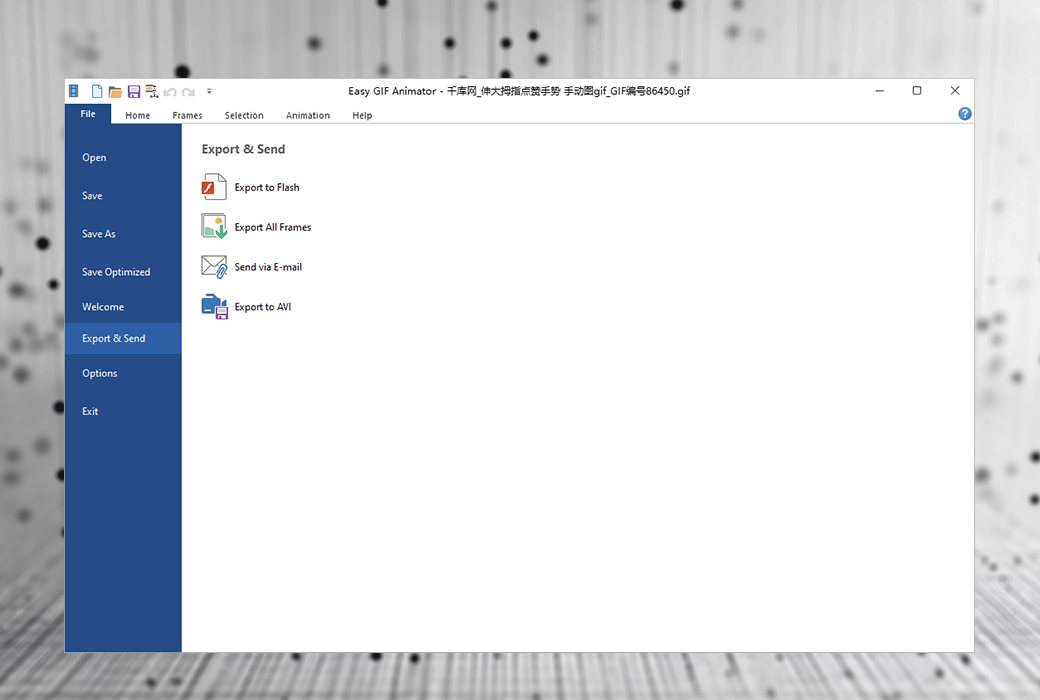Click the Easy GIF Animator filmstrip app icon
The height and width of the screenshot is (700, 1040).
74,91
